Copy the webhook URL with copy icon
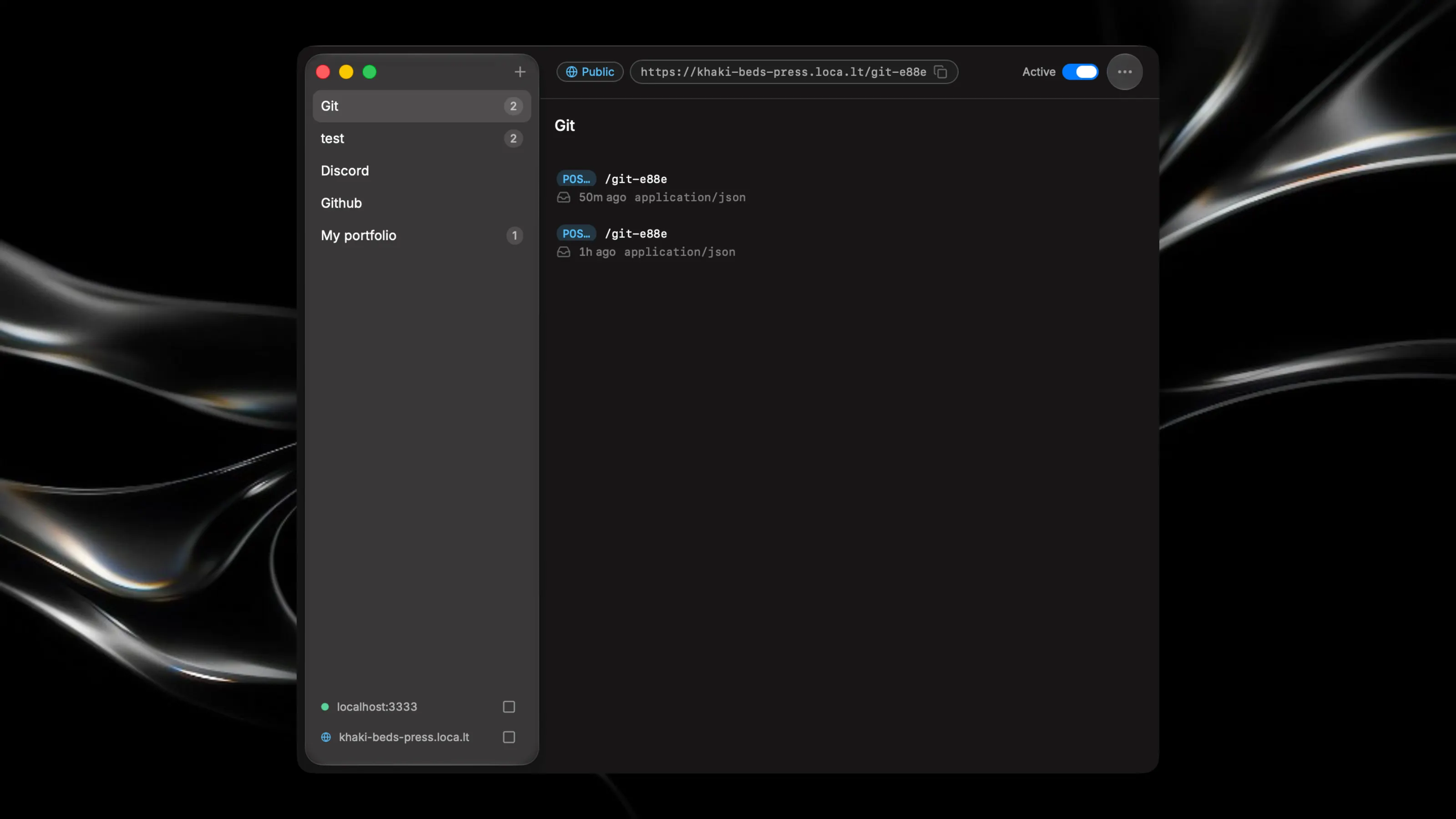Image resolution: width=1456 pixels, height=819 pixels. (x=940, y=72)
